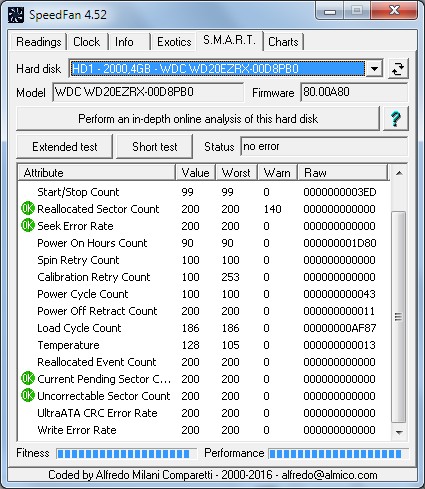
Task: Click raw value 000000001D80
Action: tap(340, 243)
